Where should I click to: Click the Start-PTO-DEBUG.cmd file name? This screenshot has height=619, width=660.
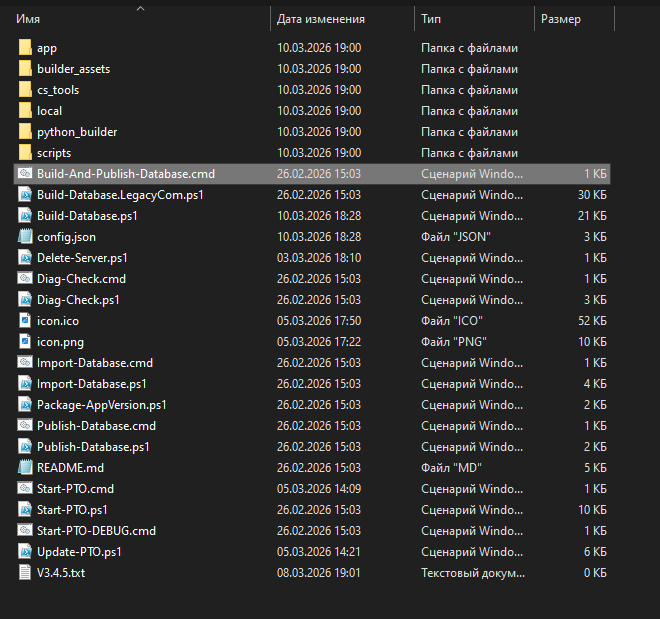pyautogui.click(x=96, y=531)
